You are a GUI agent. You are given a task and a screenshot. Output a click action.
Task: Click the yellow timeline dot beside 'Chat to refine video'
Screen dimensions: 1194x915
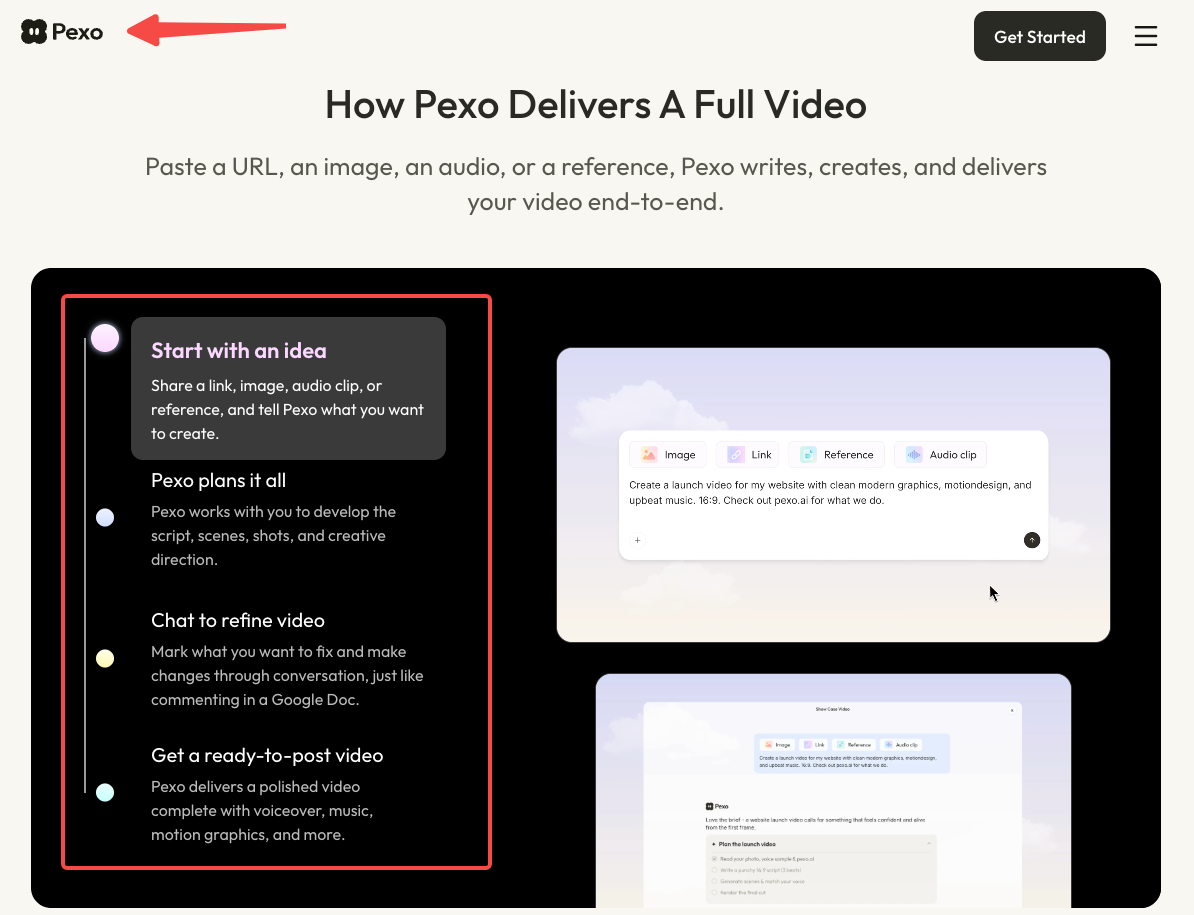pos(105,658)
